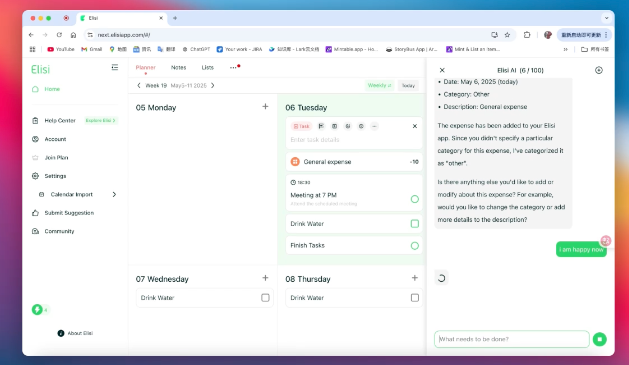
Task: Show more bookmarks chevron
Action: (566, 49)
